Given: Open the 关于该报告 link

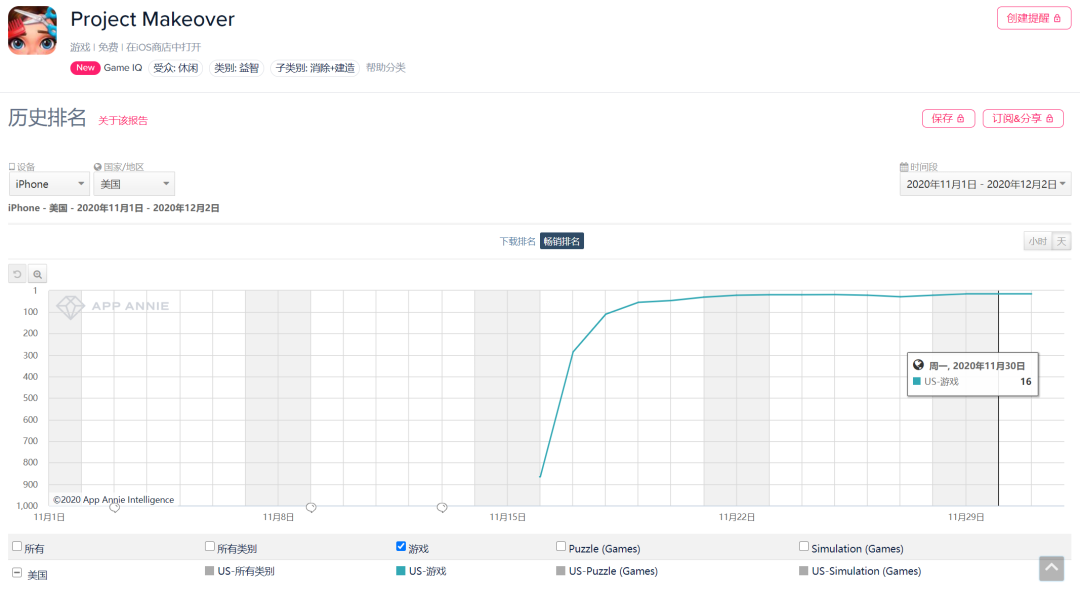Looking at the screenshot, I should point(123,121).
